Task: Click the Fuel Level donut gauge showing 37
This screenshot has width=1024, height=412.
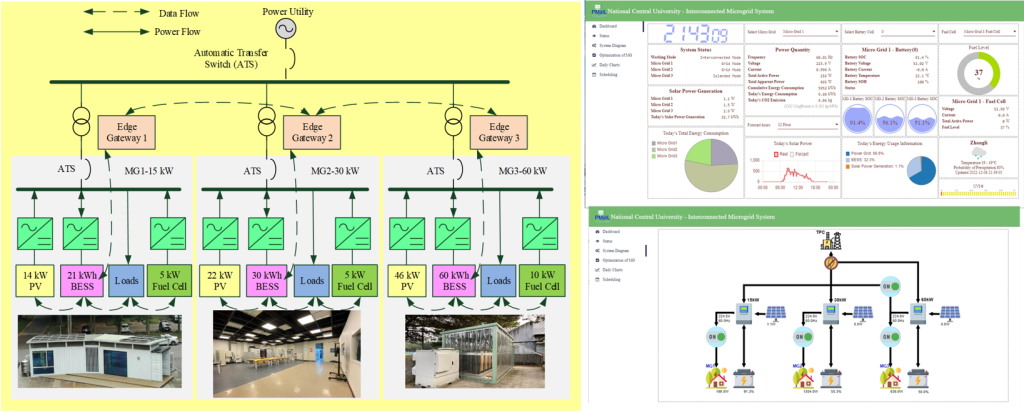Action: (x=979, y=71)
